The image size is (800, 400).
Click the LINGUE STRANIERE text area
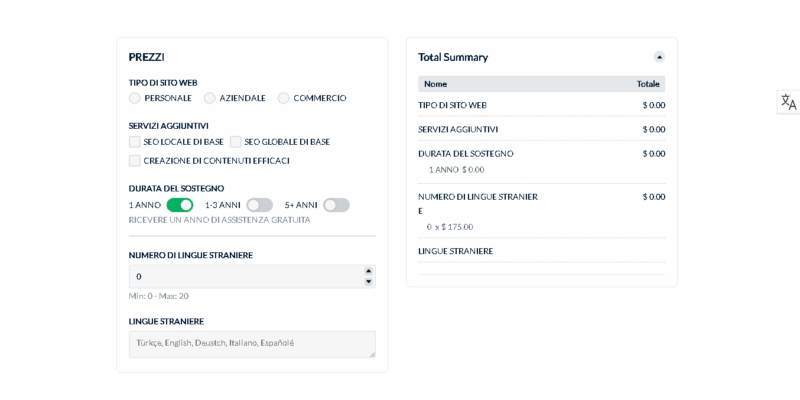point(252,344)
